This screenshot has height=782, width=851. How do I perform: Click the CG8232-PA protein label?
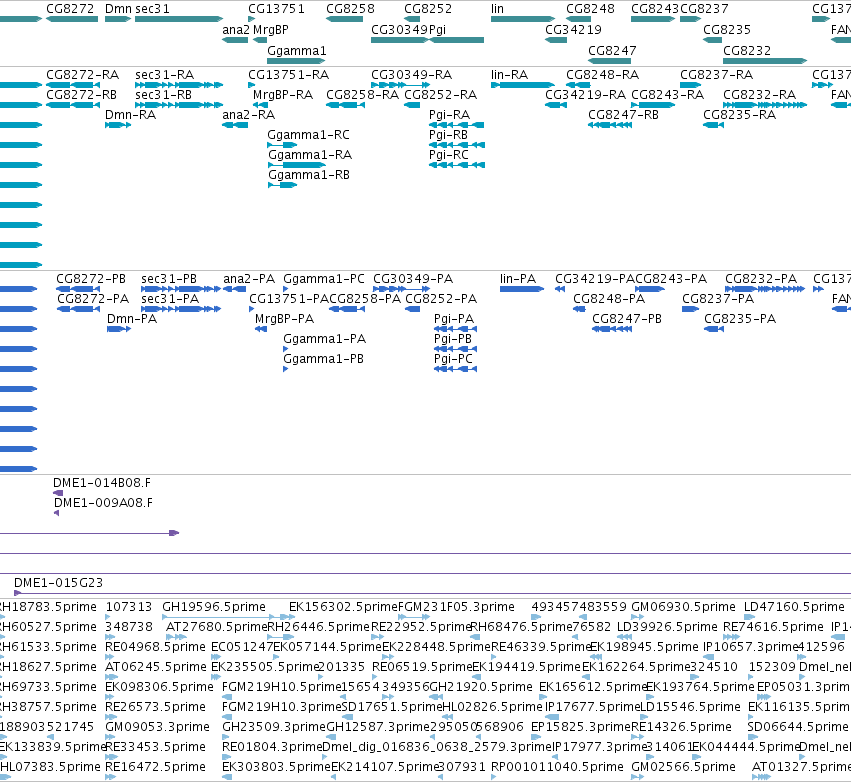pyautogui.click(x=761, y=278)
